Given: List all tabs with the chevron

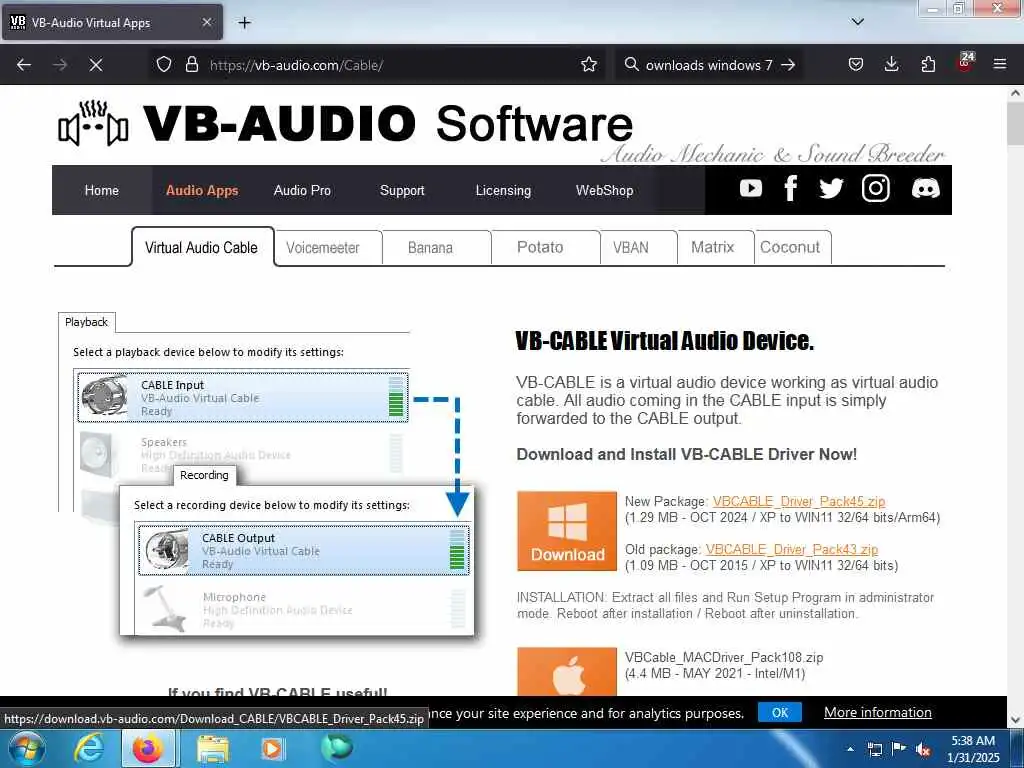Looking at the screenshot, I should pos(858,22).
